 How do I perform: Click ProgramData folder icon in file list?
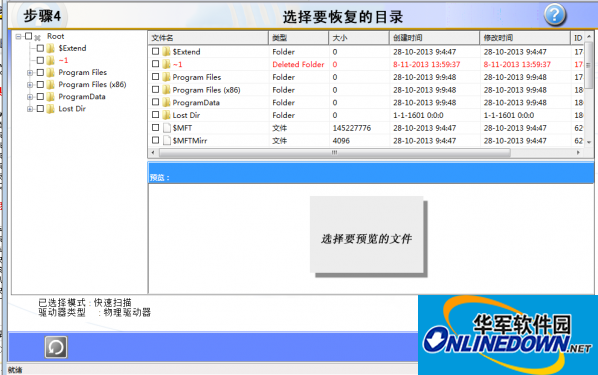[166, 102]
